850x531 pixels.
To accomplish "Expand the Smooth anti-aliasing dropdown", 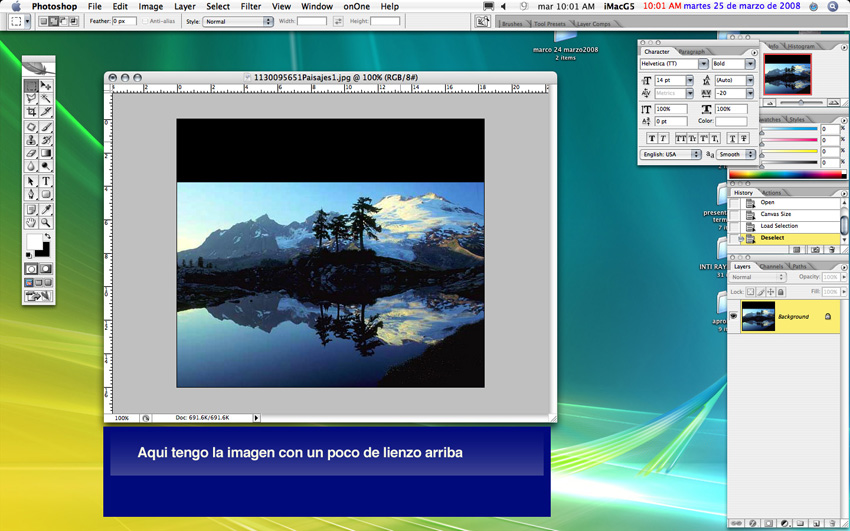I will (x=735, y=155).
